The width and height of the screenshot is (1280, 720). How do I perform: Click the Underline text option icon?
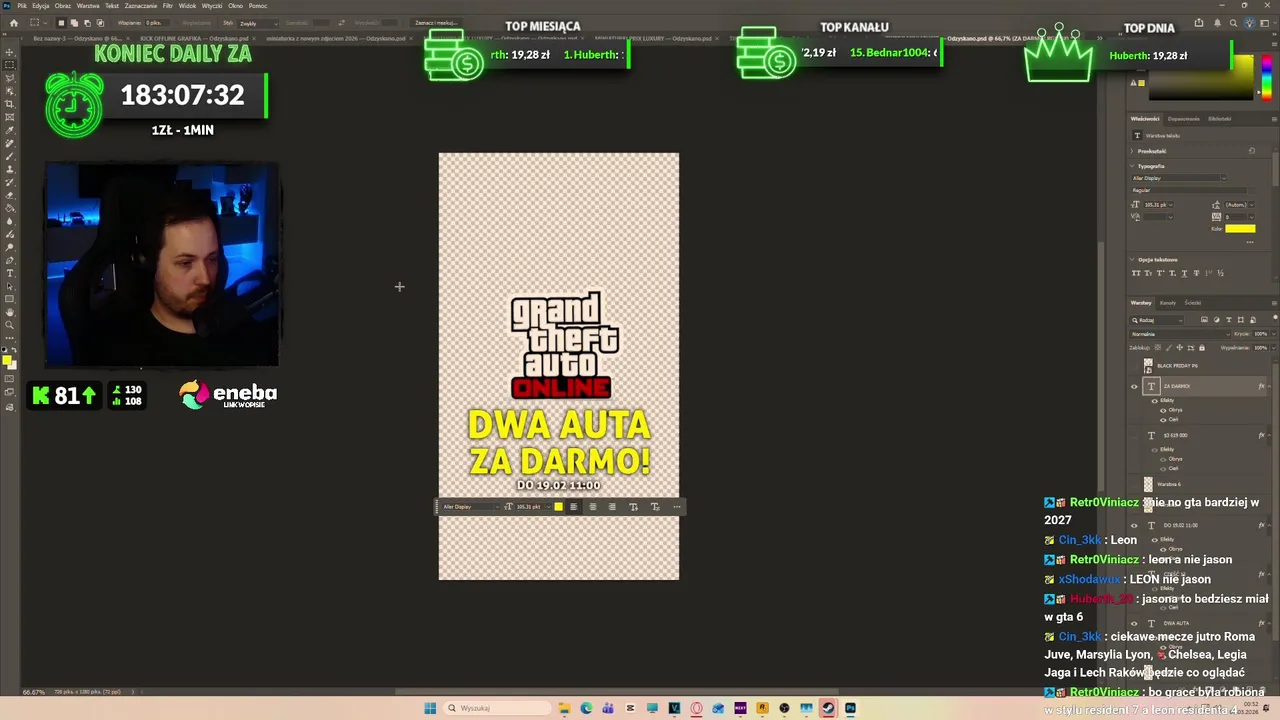point(1184,273)
